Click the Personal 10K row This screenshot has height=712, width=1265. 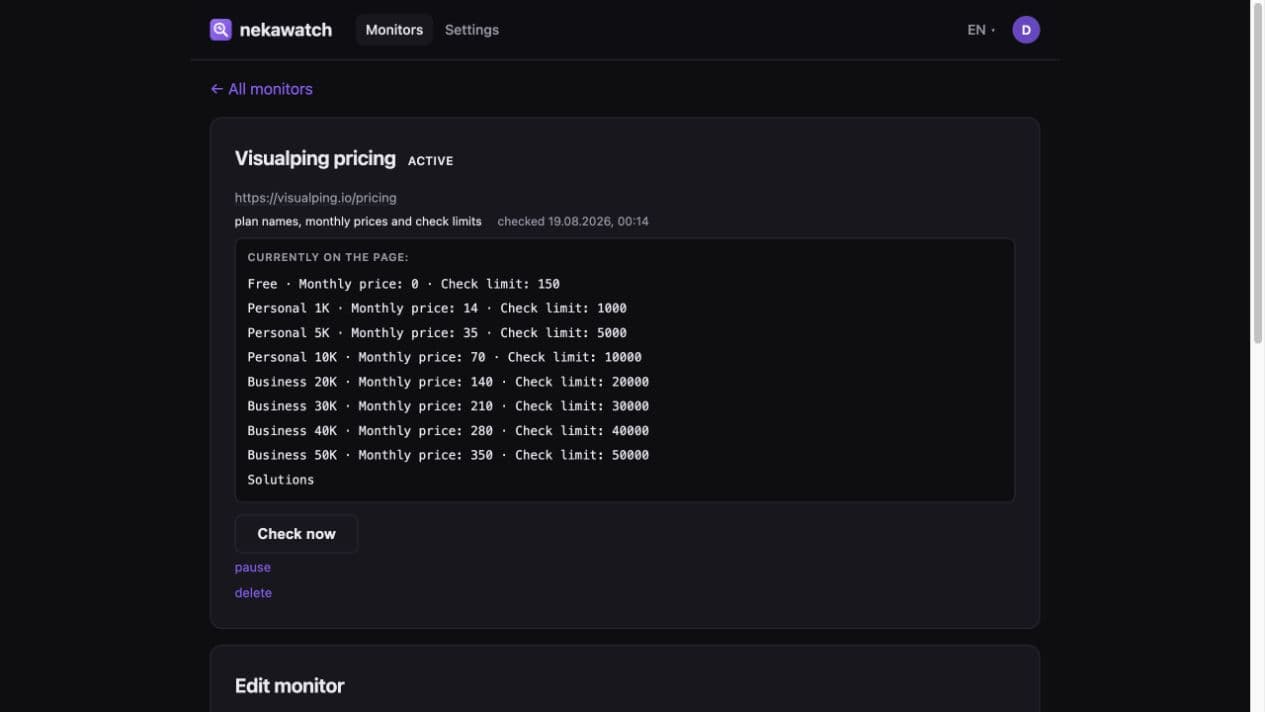445,357
